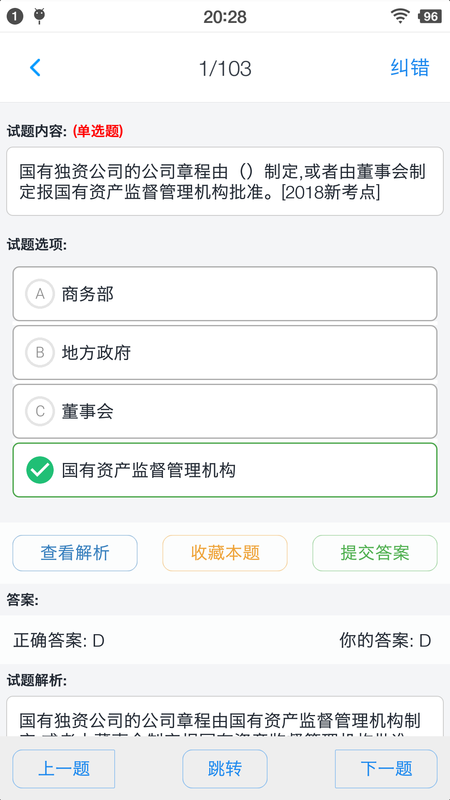Screen dimensions: 450x800
Task: Tap the 1/103 question counter
Action: 225,68
